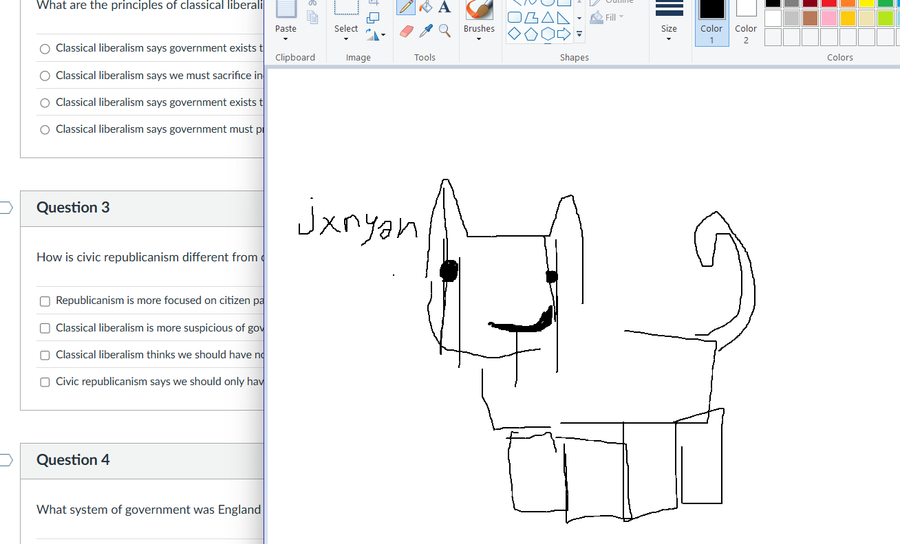Click the Color 2 button
This screenshot has height=544, width=900.
click(746, 21)
